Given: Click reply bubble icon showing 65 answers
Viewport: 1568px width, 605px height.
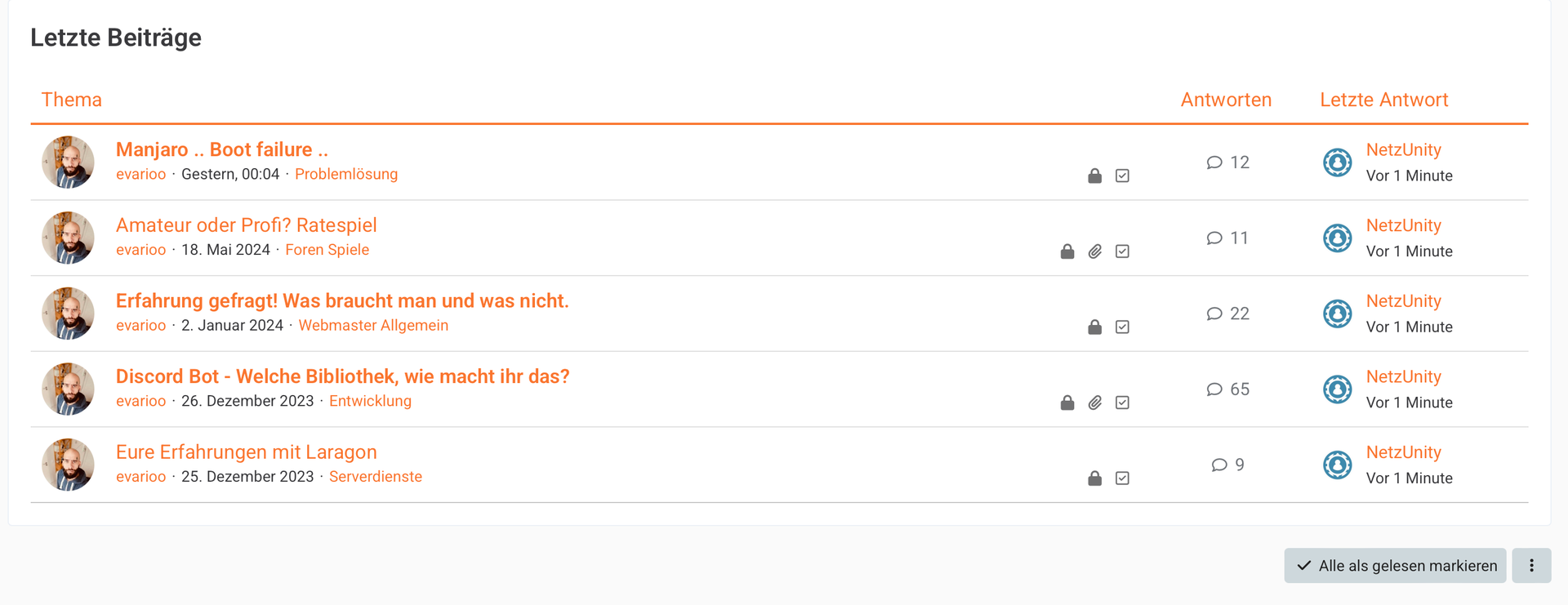Looking at the screenshot, I should point(1214,389).
